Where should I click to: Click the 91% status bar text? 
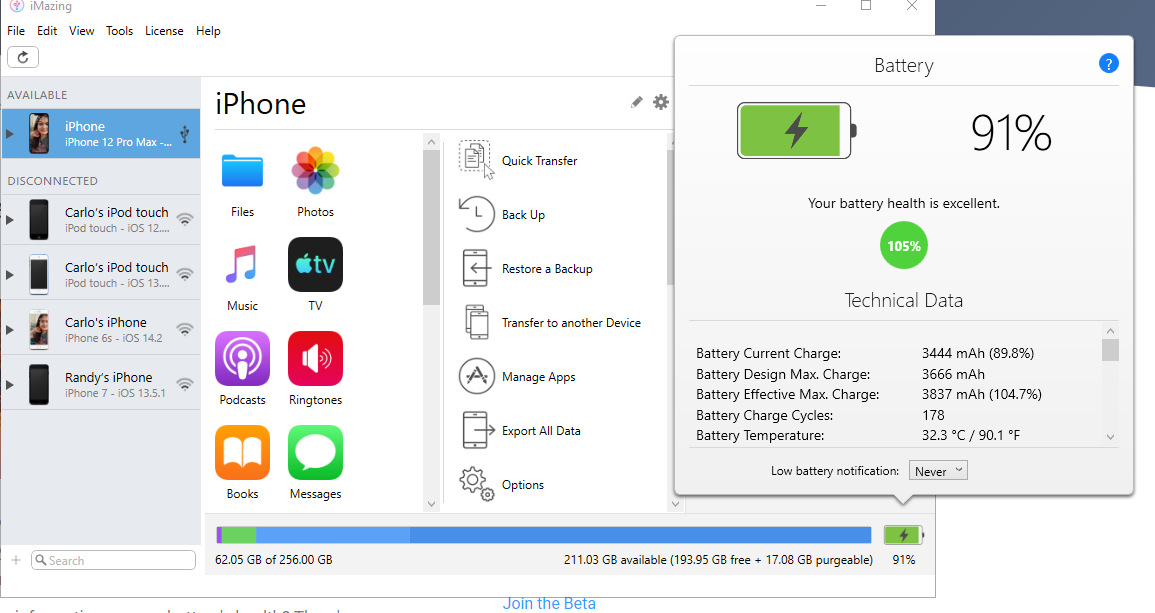[x=904, y=560]
